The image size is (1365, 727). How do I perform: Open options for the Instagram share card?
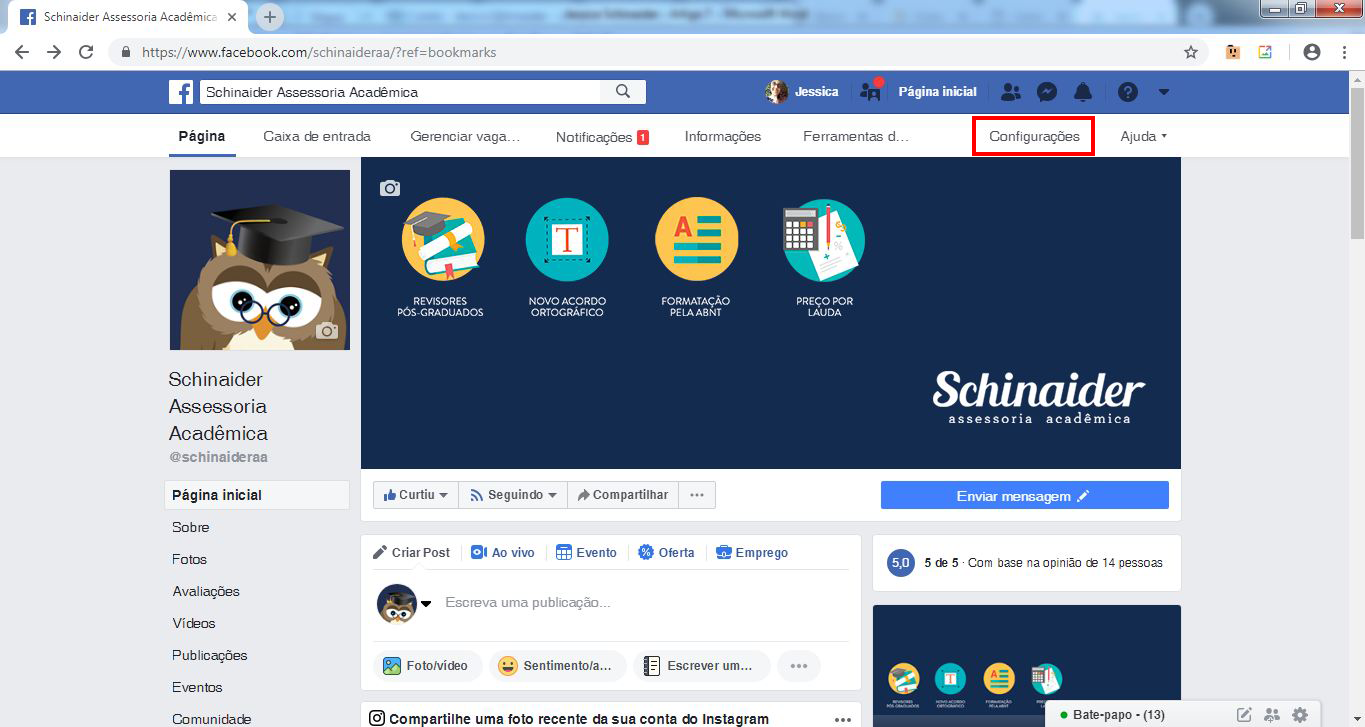[843, 719]
